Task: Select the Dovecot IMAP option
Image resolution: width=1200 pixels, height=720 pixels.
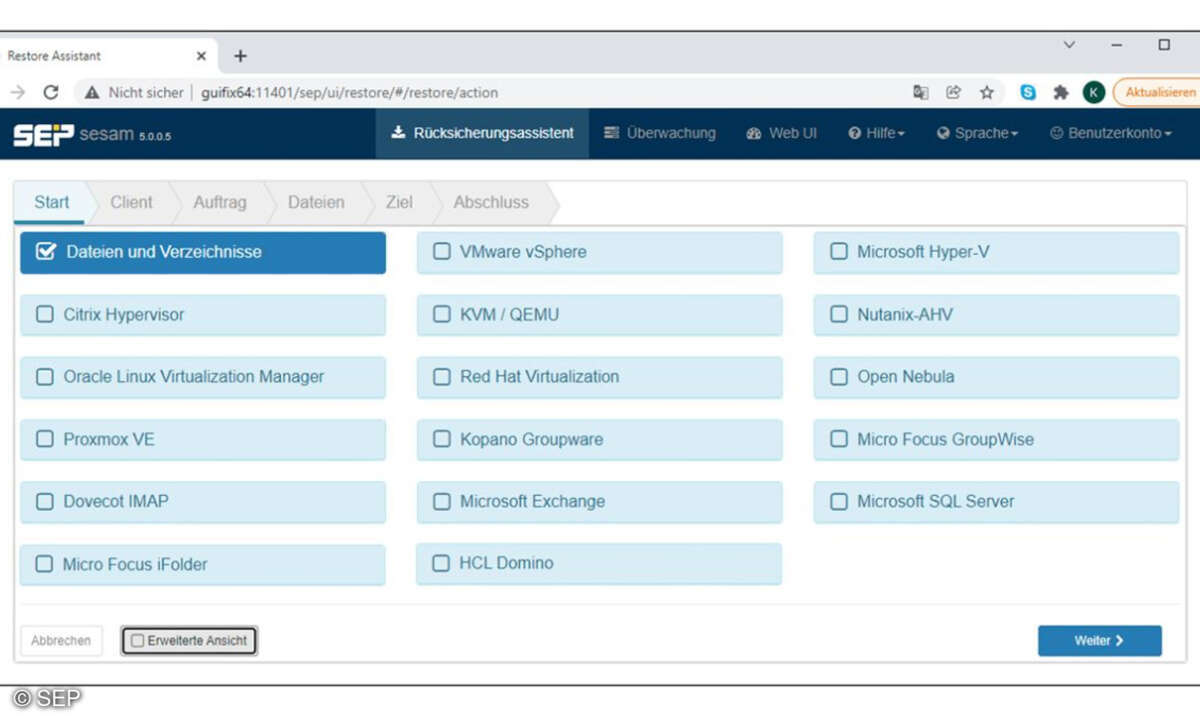Action: point(202,502)
